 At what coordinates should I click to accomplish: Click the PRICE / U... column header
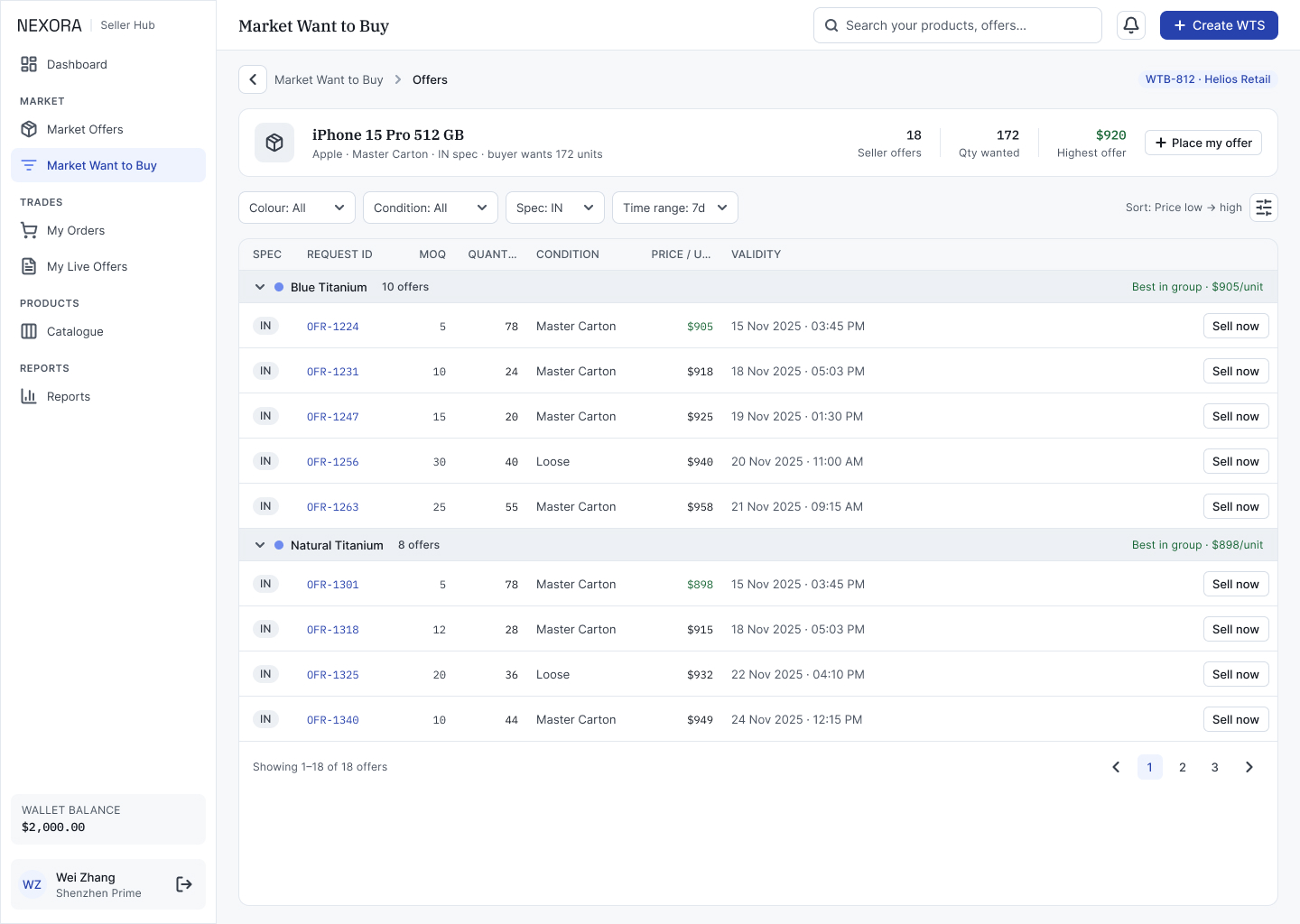(682, 254)
